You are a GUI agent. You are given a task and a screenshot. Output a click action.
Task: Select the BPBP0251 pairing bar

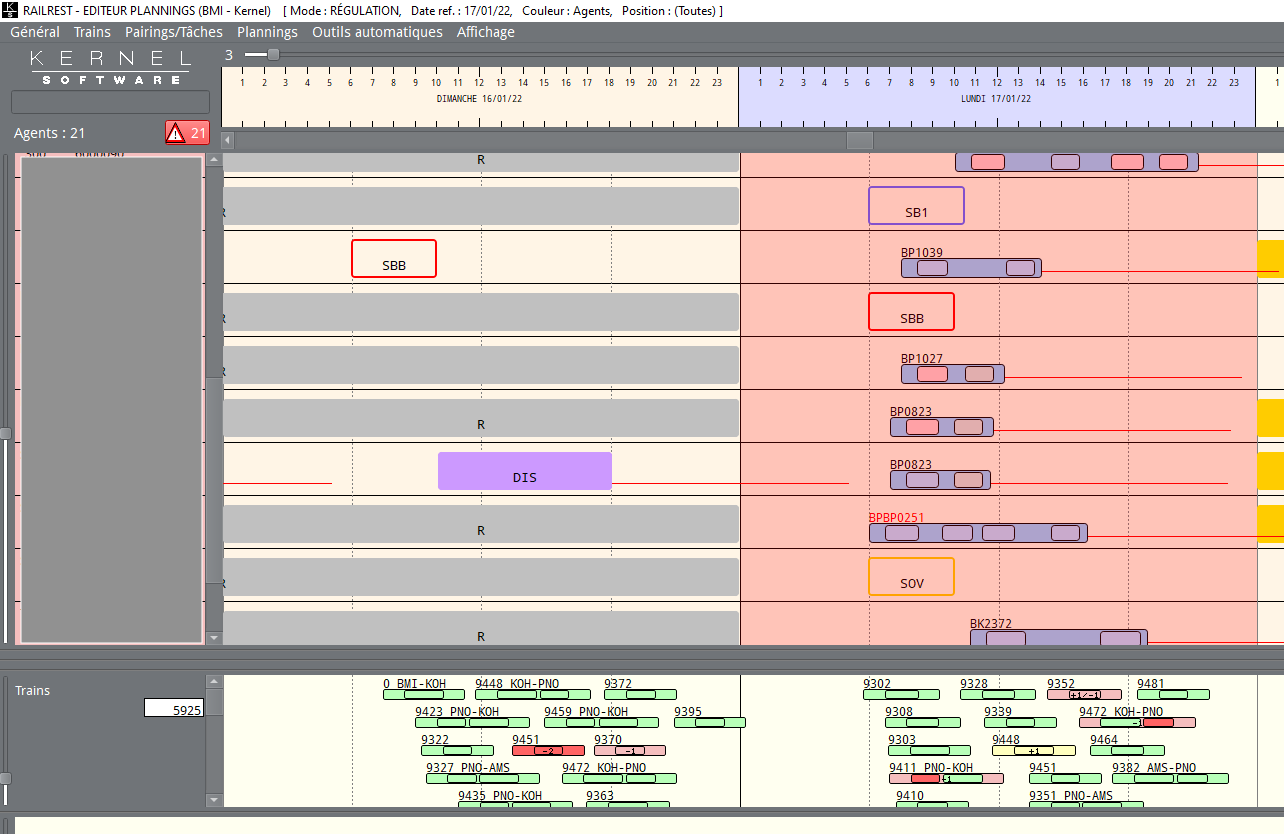tap(977, 533)
